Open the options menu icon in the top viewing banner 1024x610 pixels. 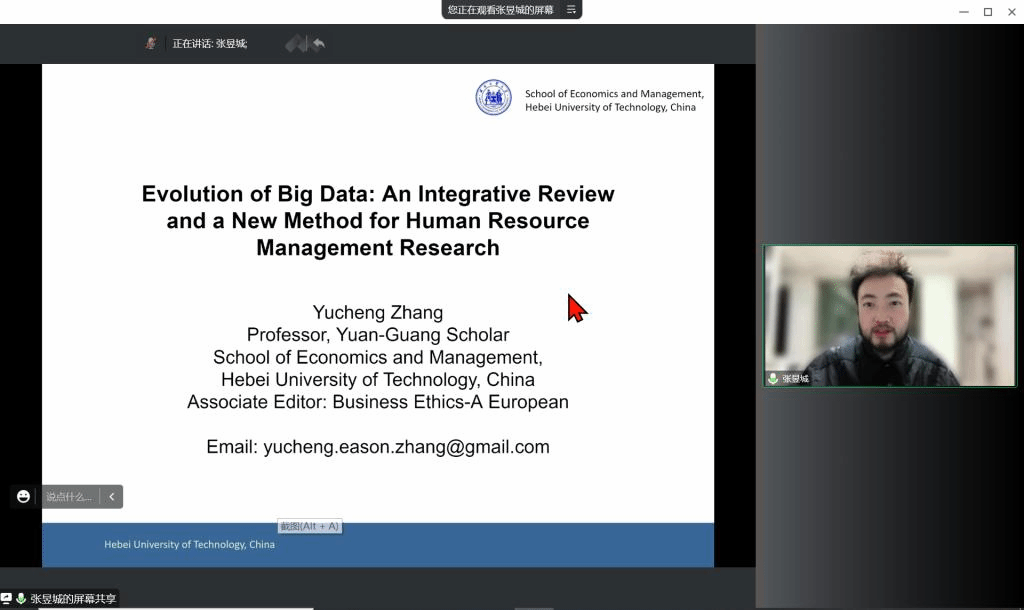click(571, 9)
